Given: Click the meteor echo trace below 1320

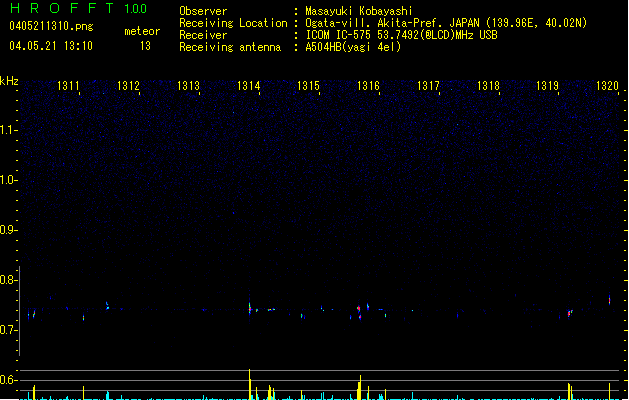Looking at the screenshot, I should coord(610,300).
